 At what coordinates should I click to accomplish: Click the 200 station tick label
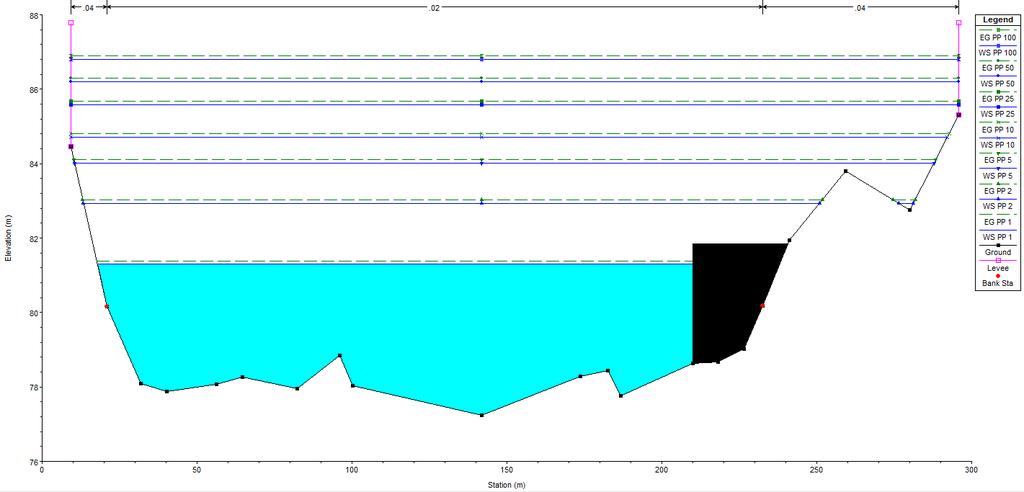(662, 470)
